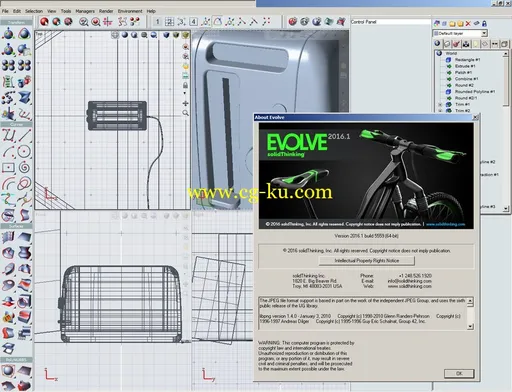Viewport: 512px width, 392px height.
Task: Toggle the highlighted curve snap icon
Action: pyautogui.click(x=218, y=22)
